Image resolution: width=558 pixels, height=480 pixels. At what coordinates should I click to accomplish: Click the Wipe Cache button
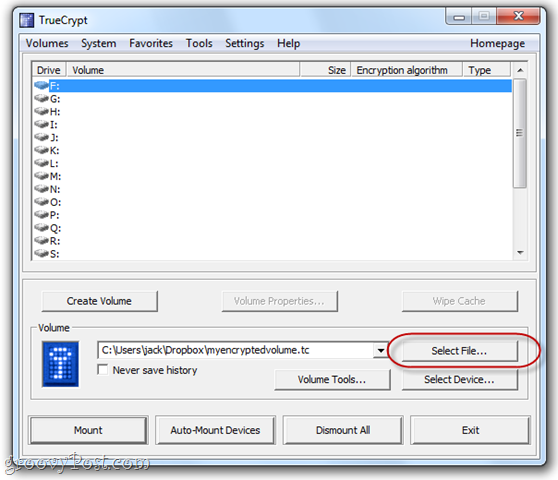click(x=459, y=301)
